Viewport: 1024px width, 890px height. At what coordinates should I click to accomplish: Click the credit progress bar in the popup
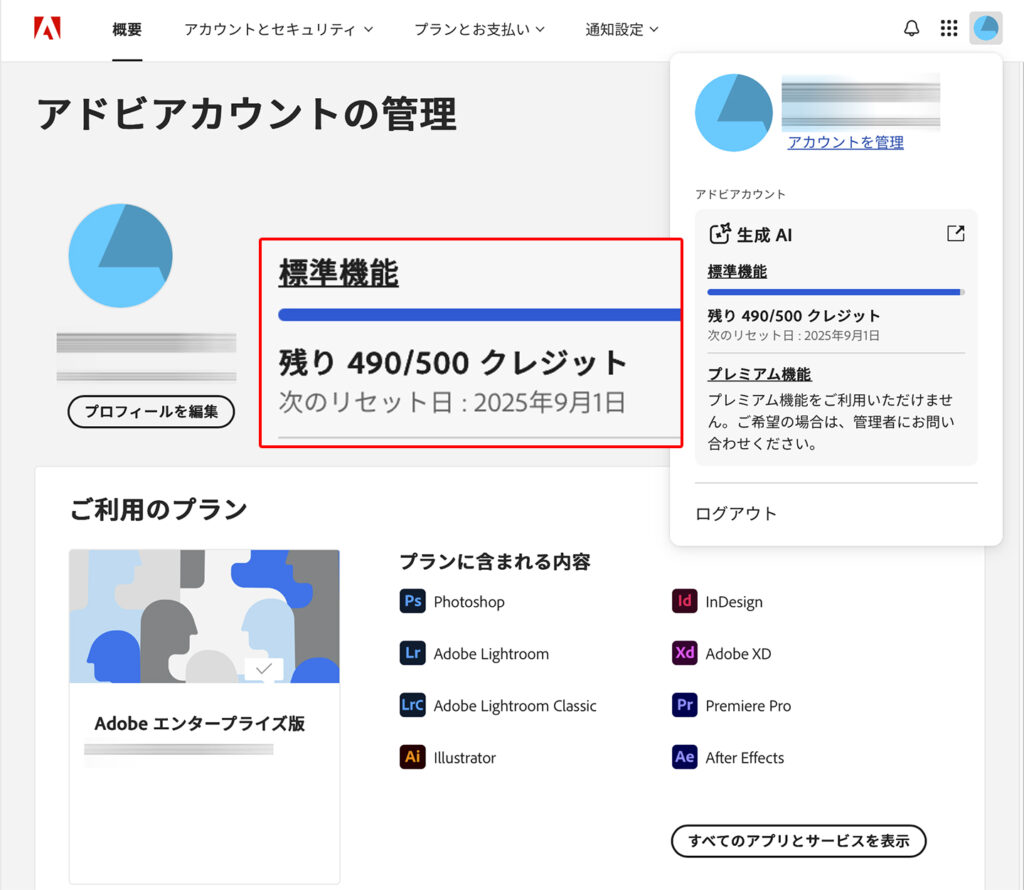[836, 293]
